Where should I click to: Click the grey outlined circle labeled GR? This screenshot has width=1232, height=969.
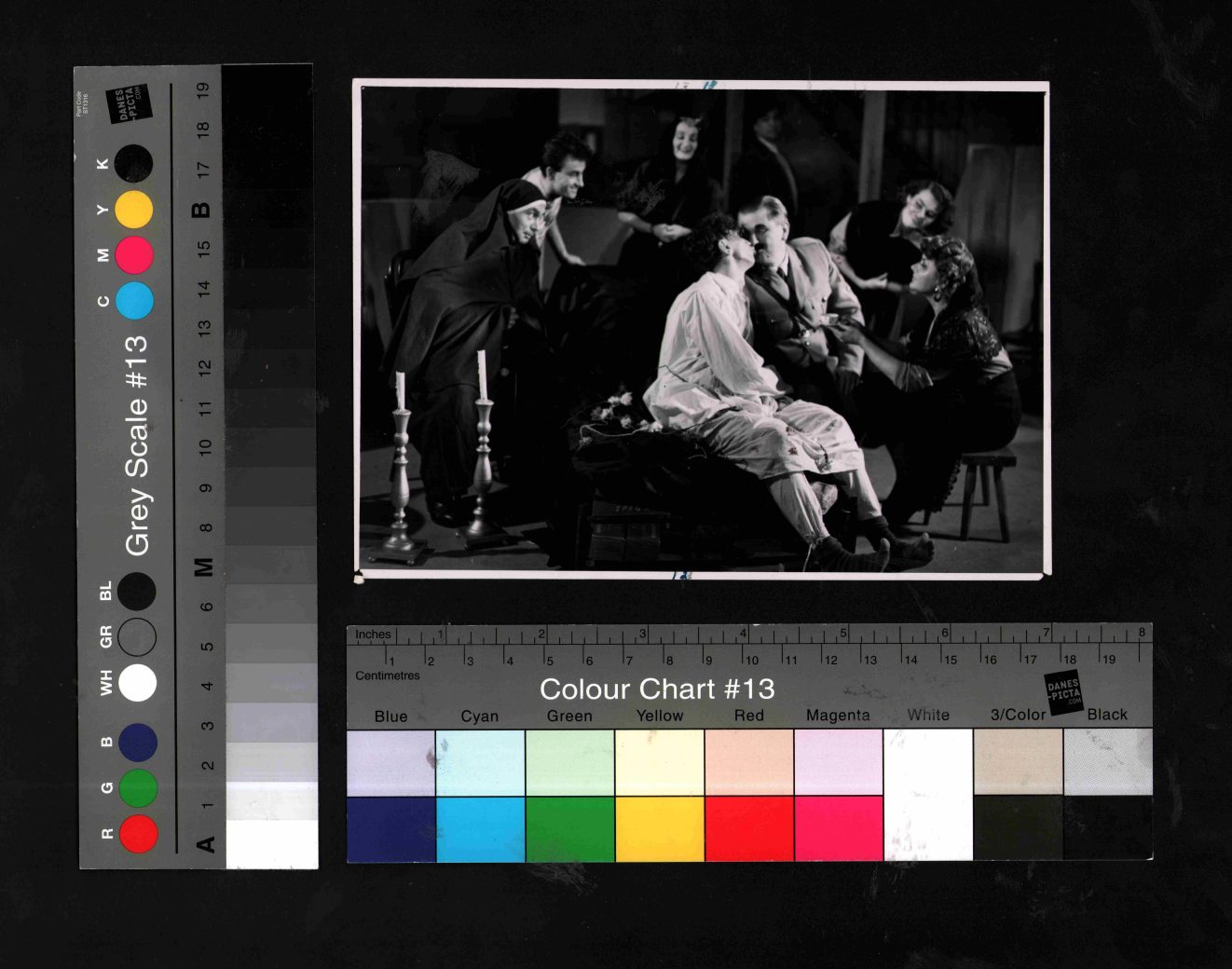138,636
